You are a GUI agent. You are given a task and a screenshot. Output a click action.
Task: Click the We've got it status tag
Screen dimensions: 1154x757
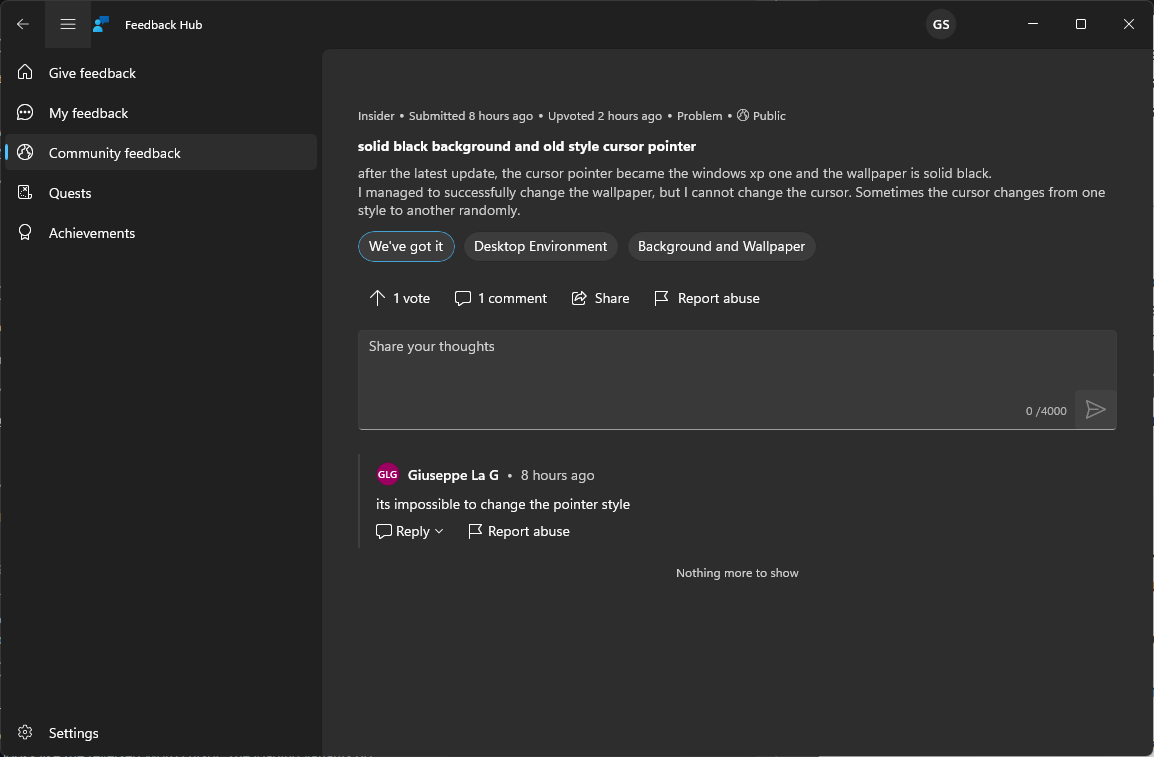coord(406,246)
